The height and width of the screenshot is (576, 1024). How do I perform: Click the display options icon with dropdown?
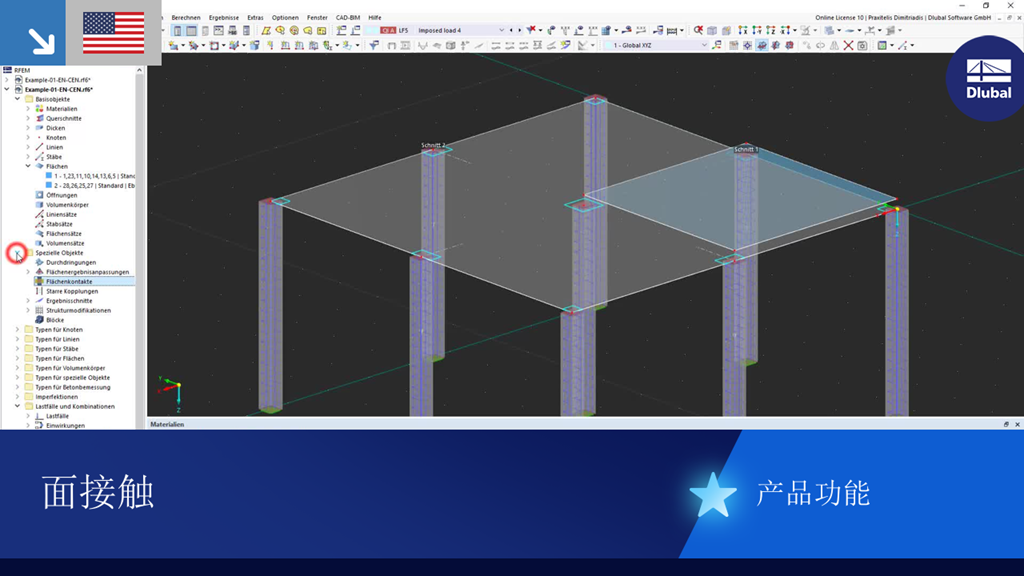(x=884, y=45)
